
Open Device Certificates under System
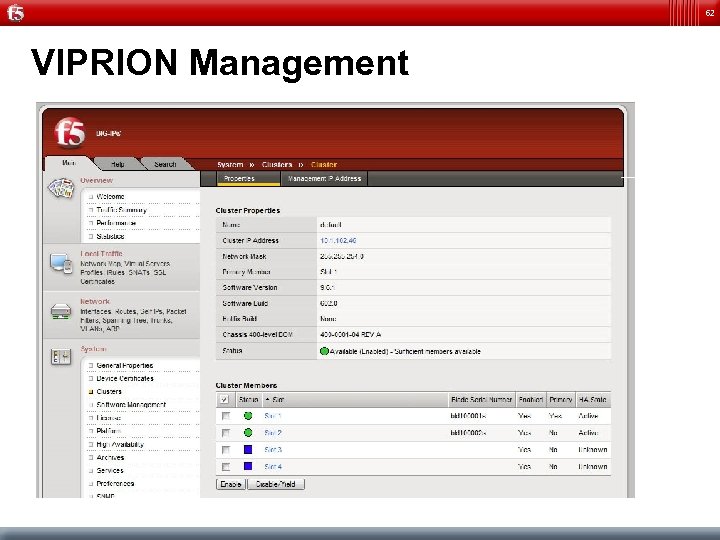point(125,379)
